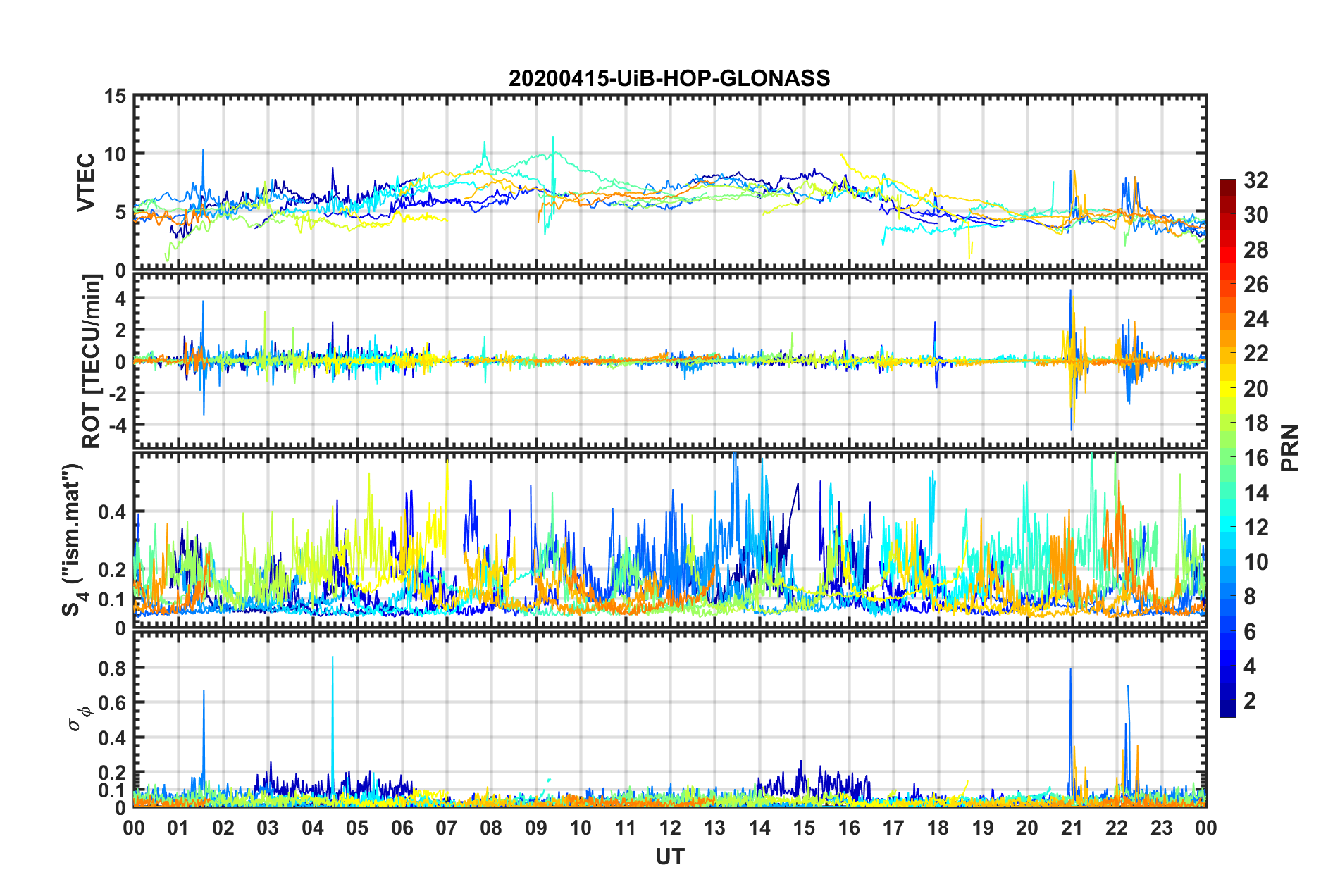Select the 0.6 tick on the sigma-phi axis
1340x896 pixels.
(x=112, y=702)
